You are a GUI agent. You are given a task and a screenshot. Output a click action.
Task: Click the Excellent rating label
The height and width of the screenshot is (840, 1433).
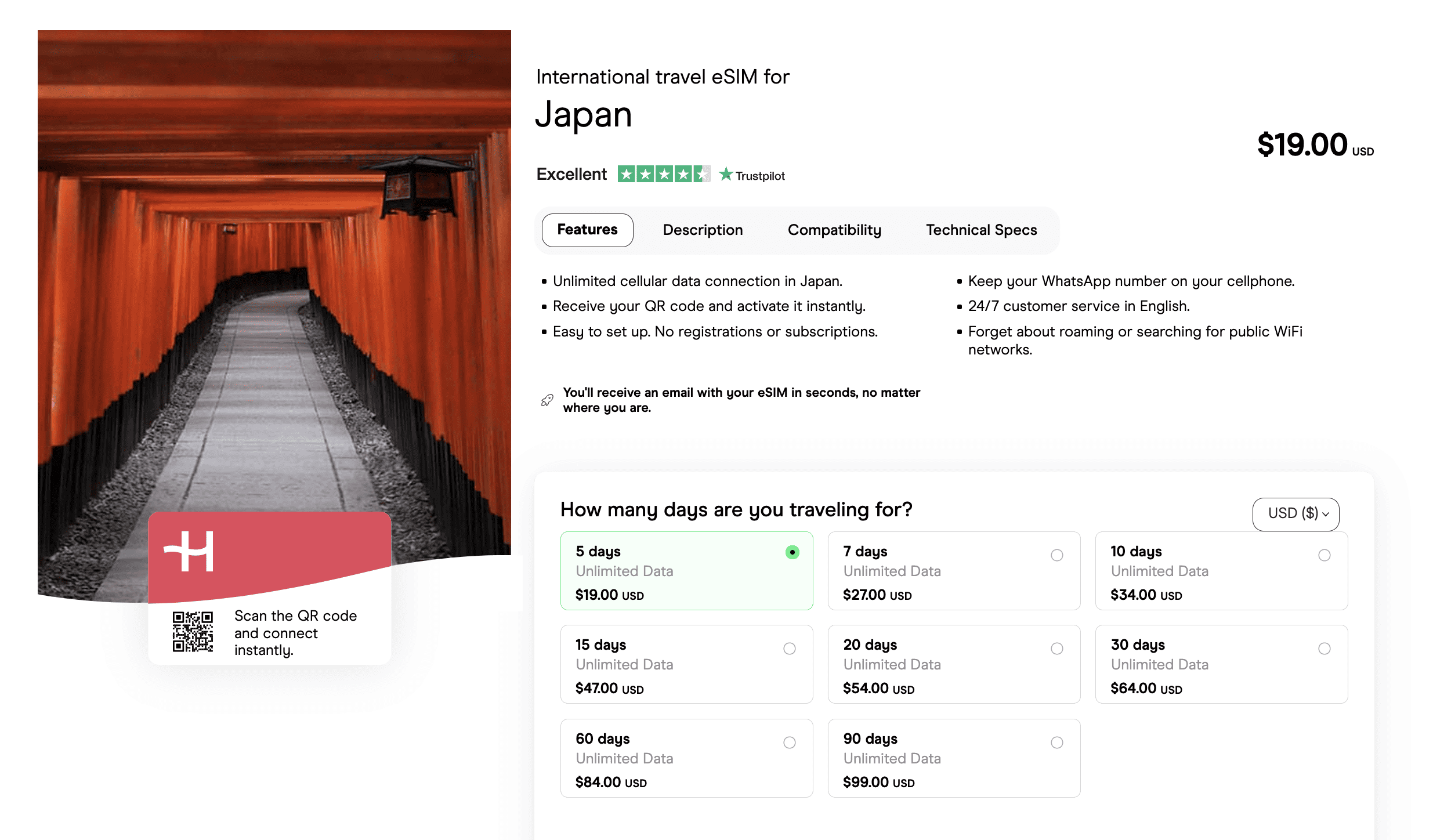571,174
